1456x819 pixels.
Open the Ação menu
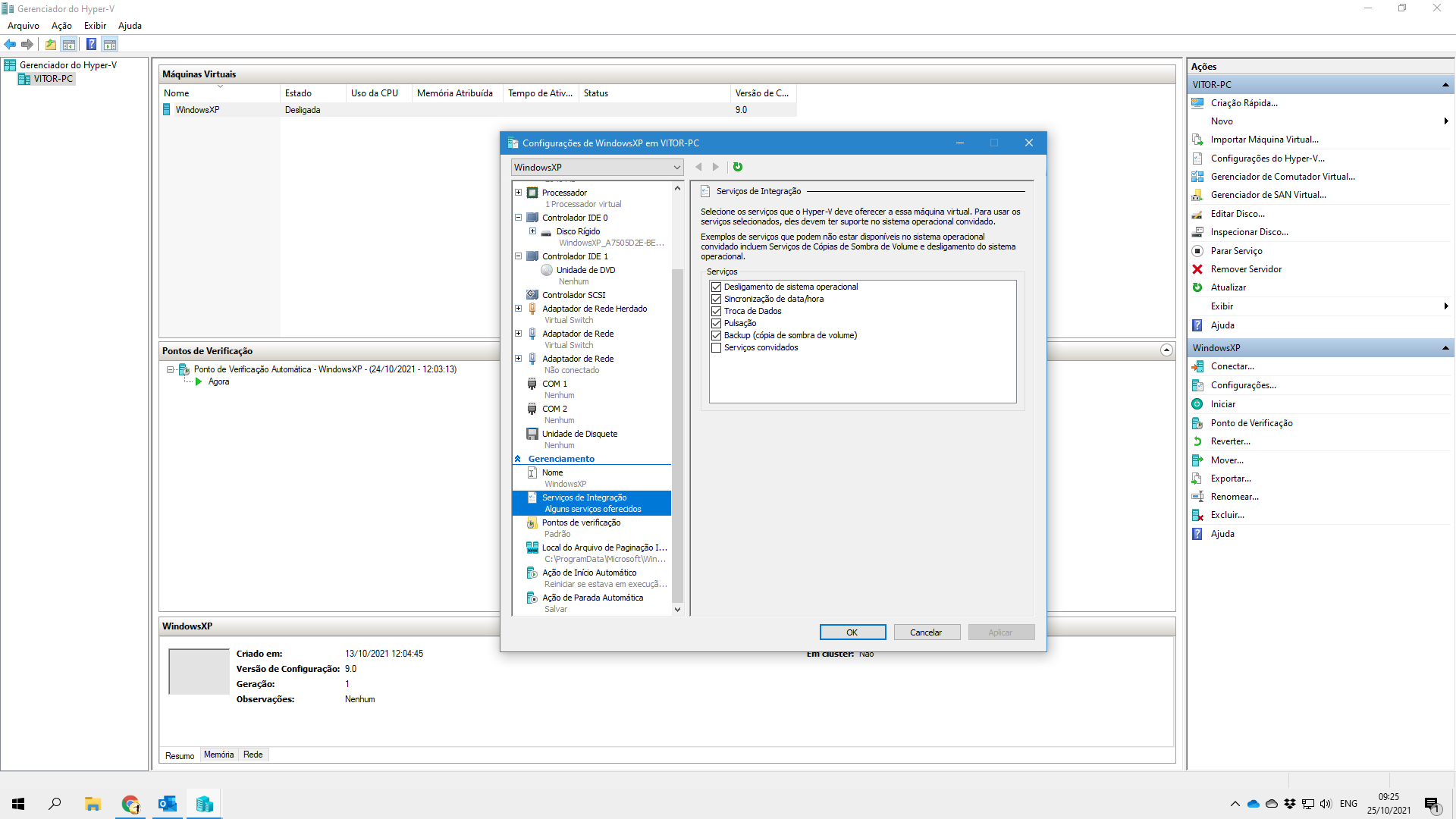point(61,26)
